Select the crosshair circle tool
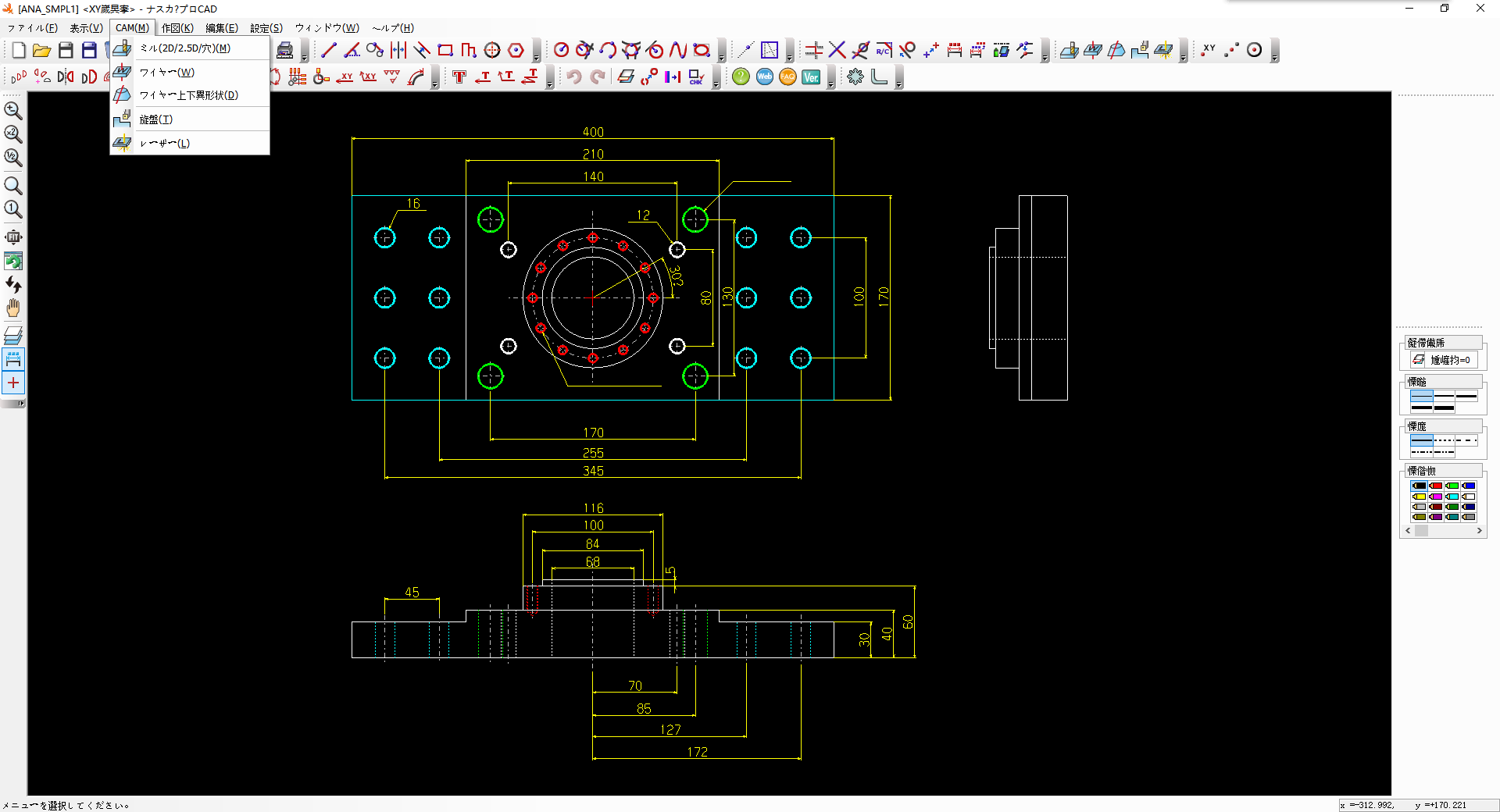The width and height of the screenshot is (1500, 812). tap(492, 51)
